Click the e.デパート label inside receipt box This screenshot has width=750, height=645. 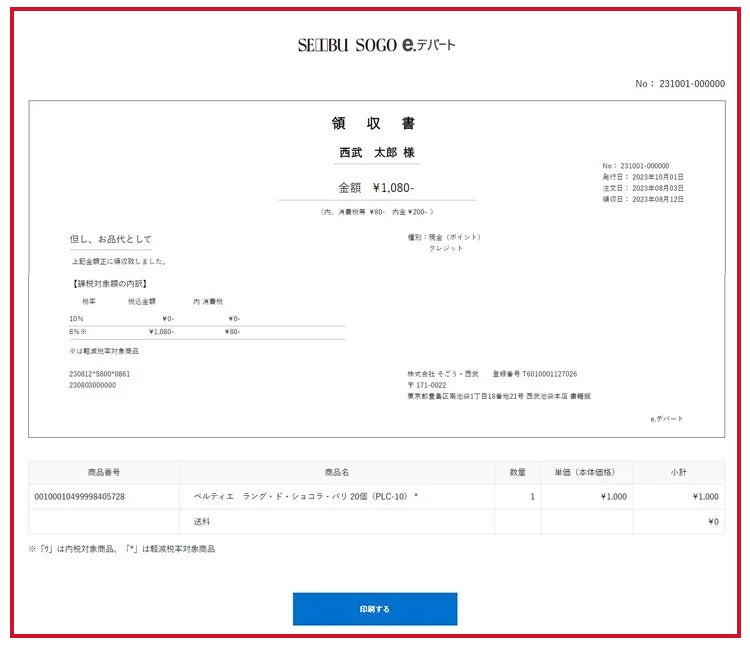pos(666,419)
